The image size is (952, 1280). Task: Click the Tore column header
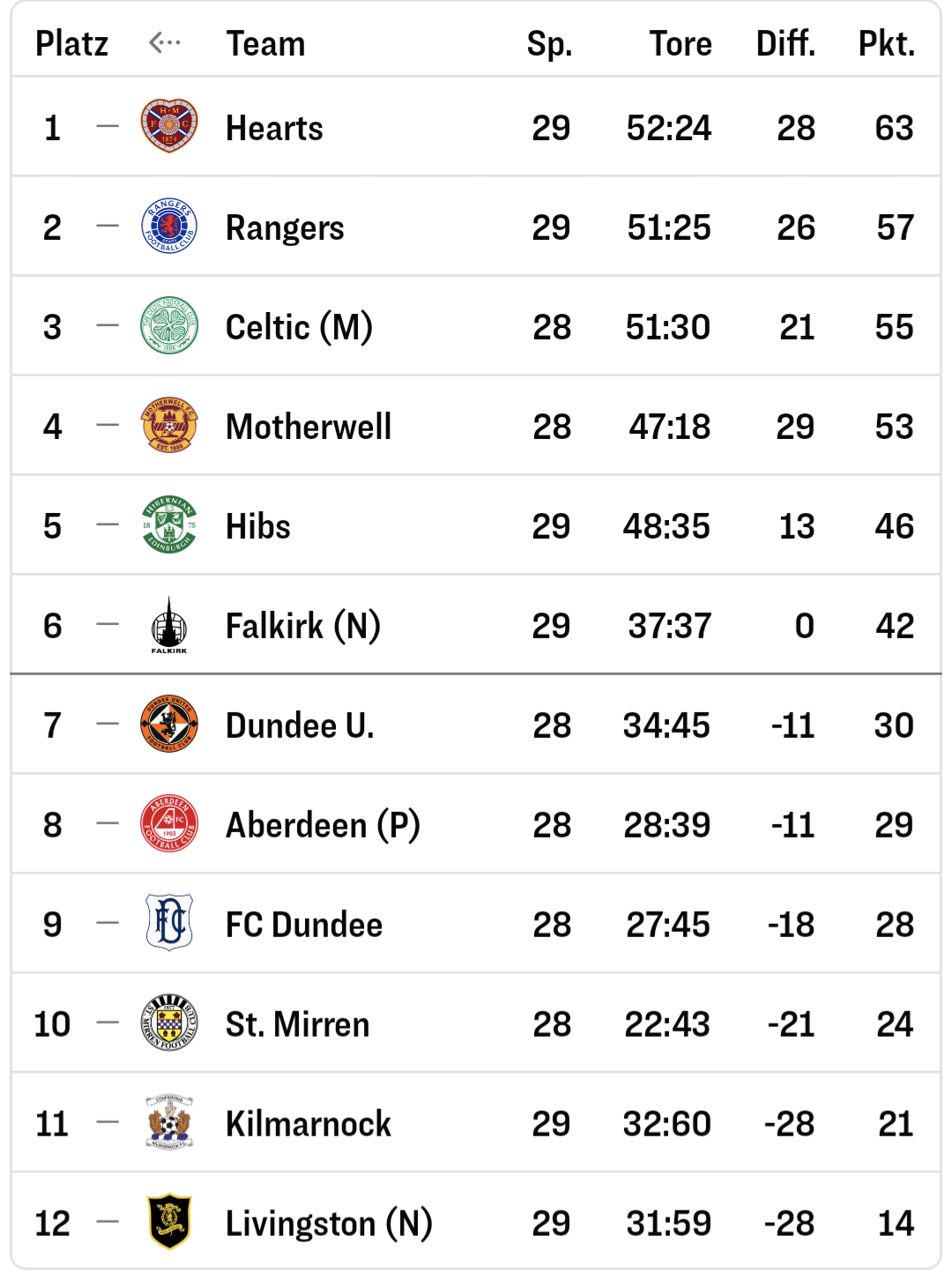[681, 43]
